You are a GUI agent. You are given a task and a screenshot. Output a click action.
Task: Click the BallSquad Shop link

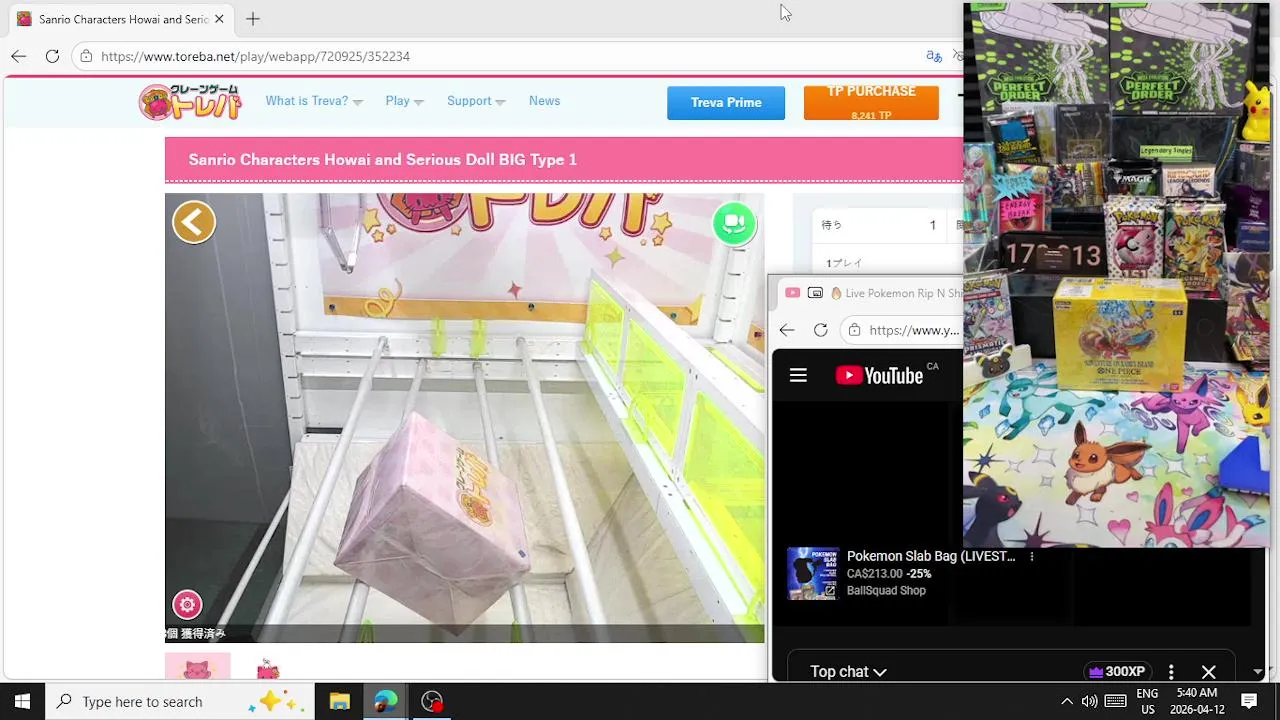886,591
